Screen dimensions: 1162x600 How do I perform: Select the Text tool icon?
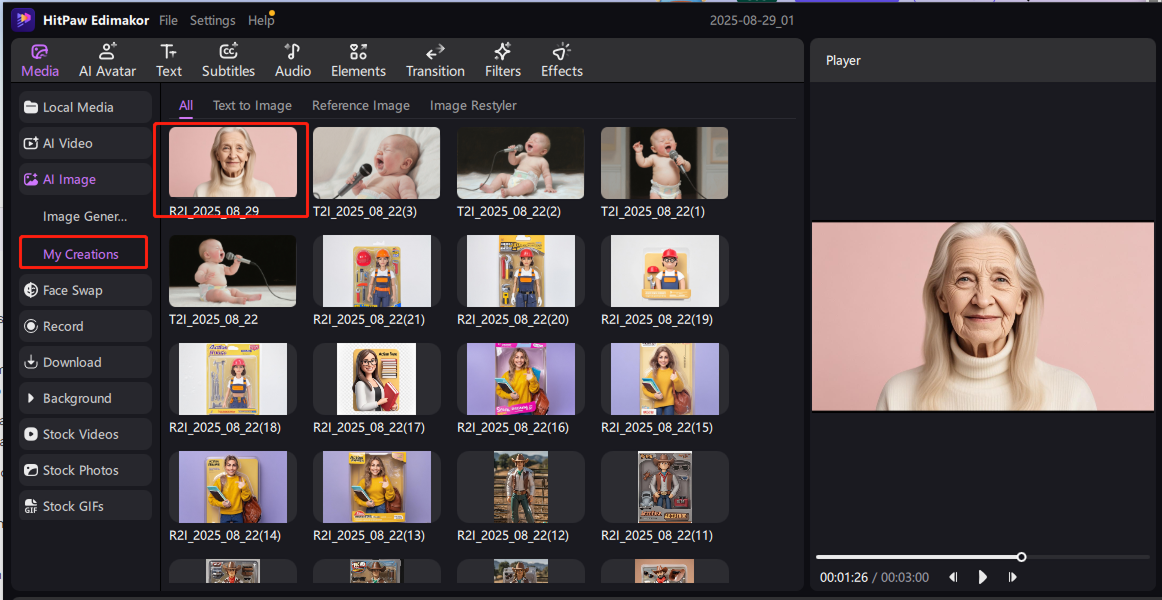point(168,52)
